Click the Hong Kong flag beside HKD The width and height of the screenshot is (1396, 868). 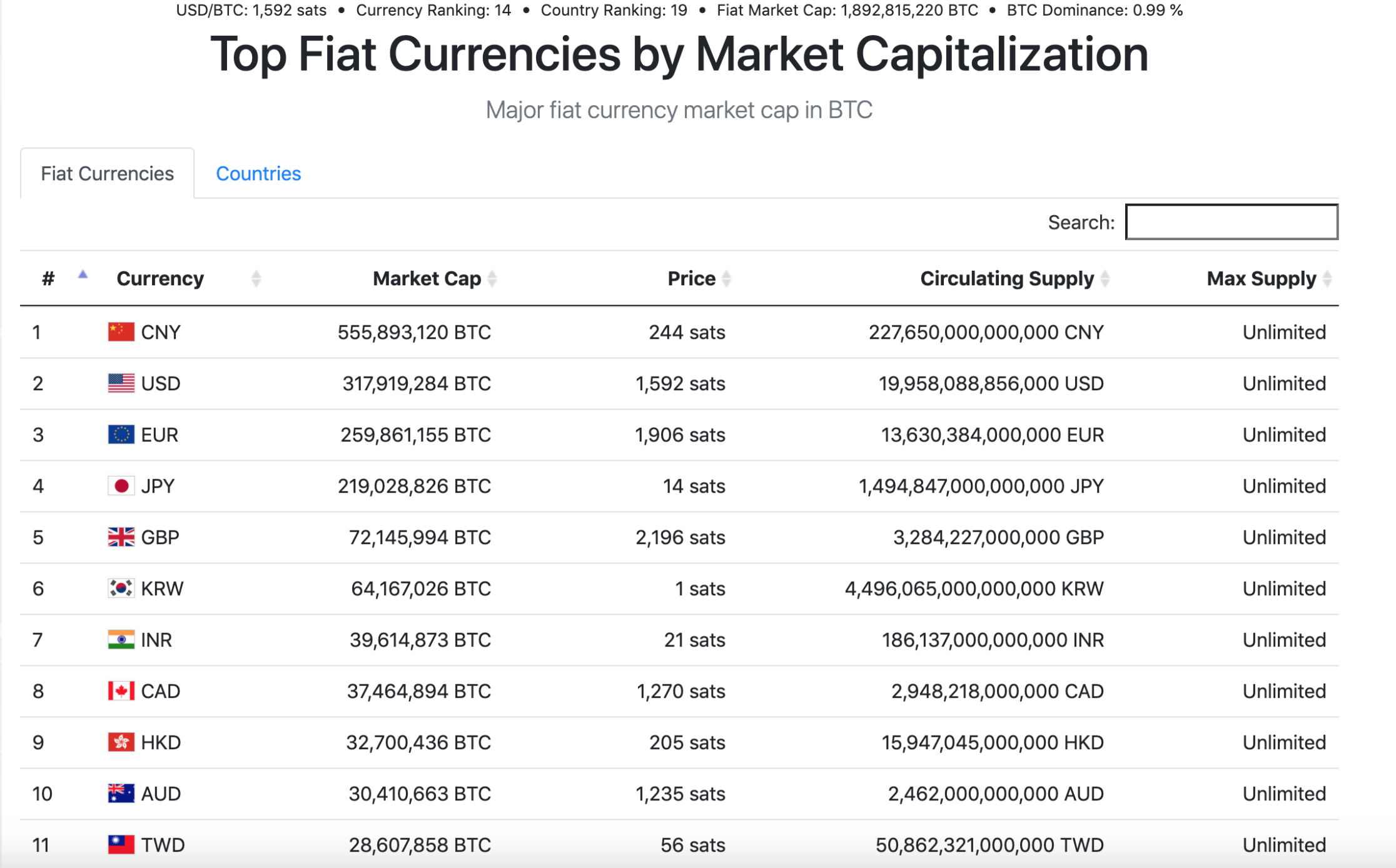(121, 742)
